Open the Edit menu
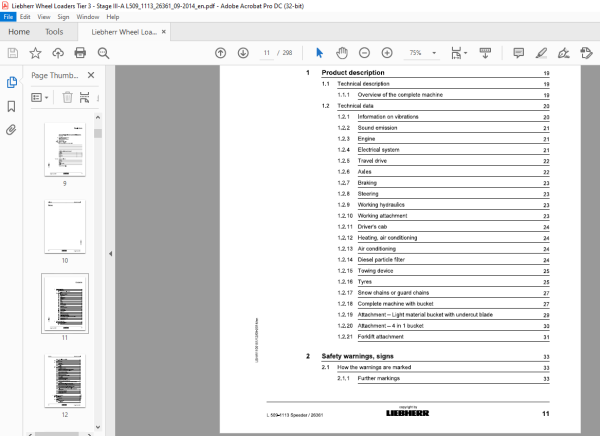 [x=25, y=17]
